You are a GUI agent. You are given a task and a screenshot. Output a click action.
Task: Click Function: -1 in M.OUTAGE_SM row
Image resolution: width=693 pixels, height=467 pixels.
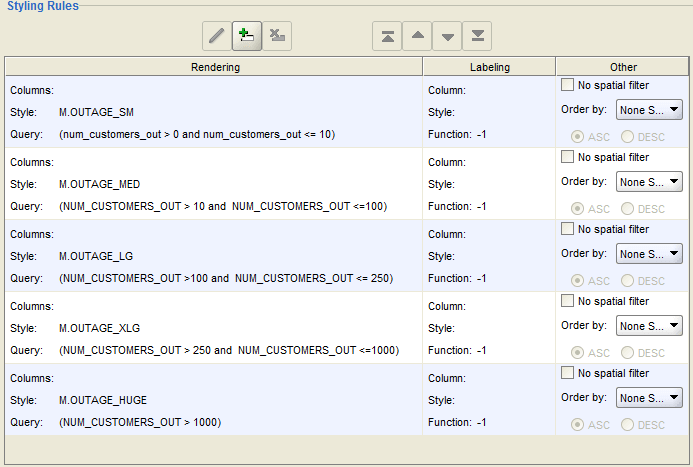pos(457,134)
